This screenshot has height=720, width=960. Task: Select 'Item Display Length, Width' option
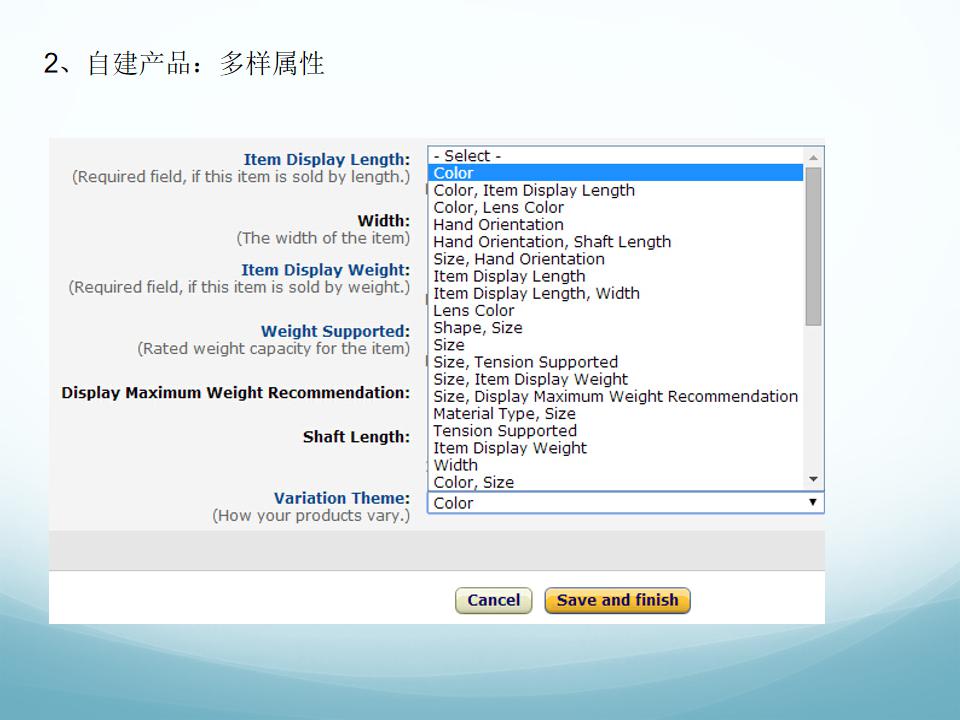pyautogui.click(x=615, y=293)
